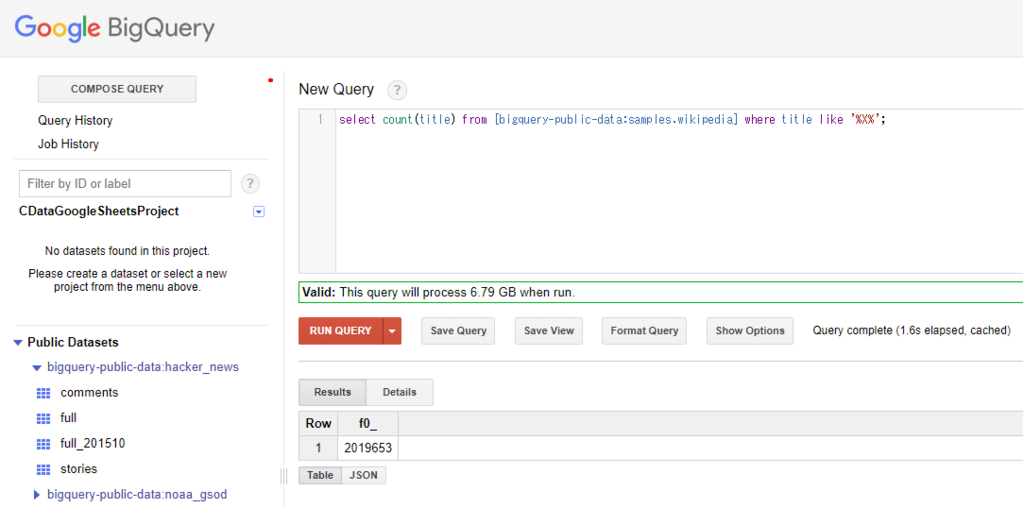Open Query History

click(x=75, y=121)
